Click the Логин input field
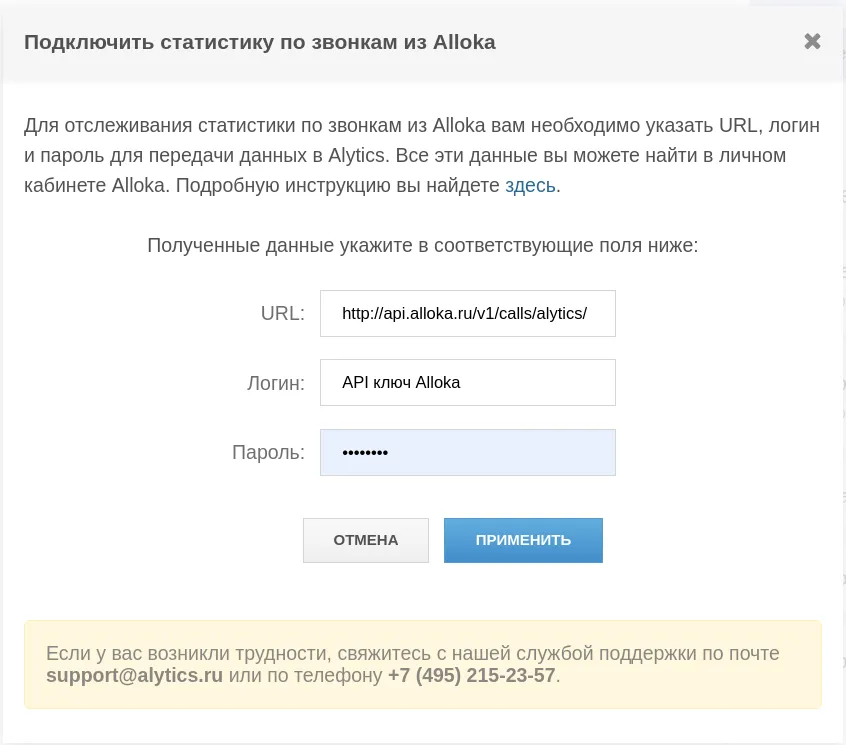846x745 pixels. click(x=467, y=382)
